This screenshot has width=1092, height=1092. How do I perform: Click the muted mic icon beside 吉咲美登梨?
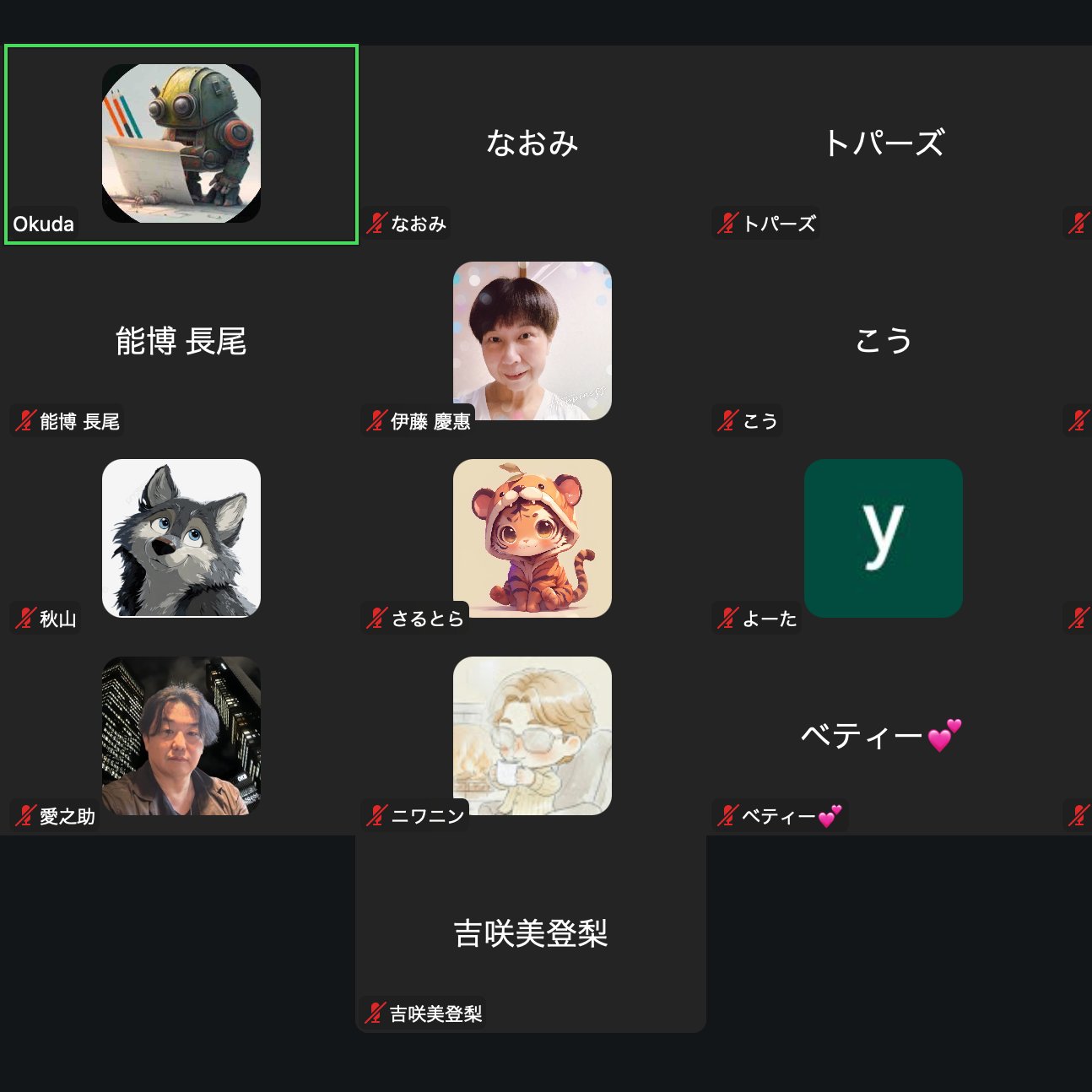(x=375, y=1014)
